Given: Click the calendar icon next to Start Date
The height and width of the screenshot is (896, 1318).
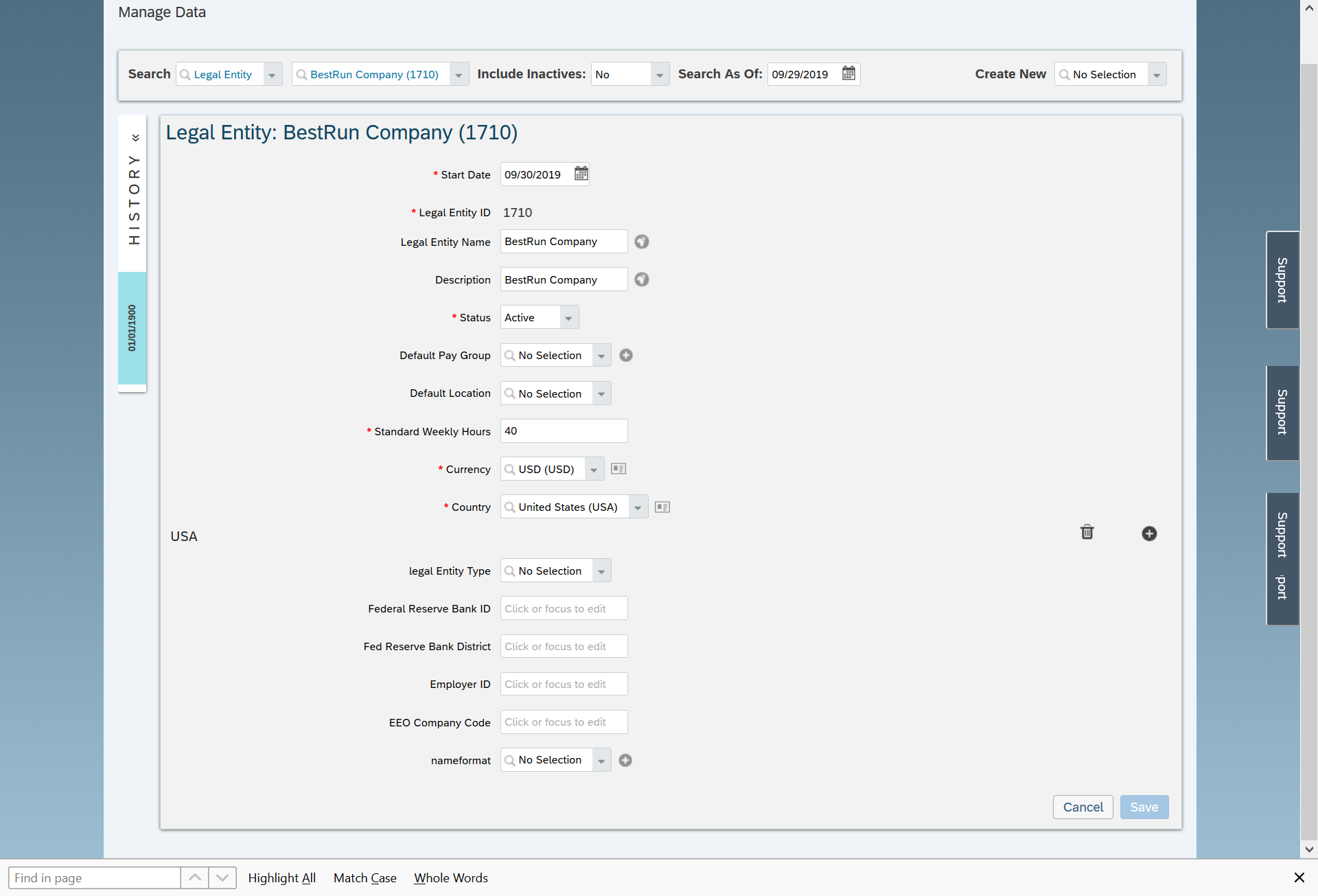Looking at the screenshot, I should pyautogui.click(x=580, y=174).
